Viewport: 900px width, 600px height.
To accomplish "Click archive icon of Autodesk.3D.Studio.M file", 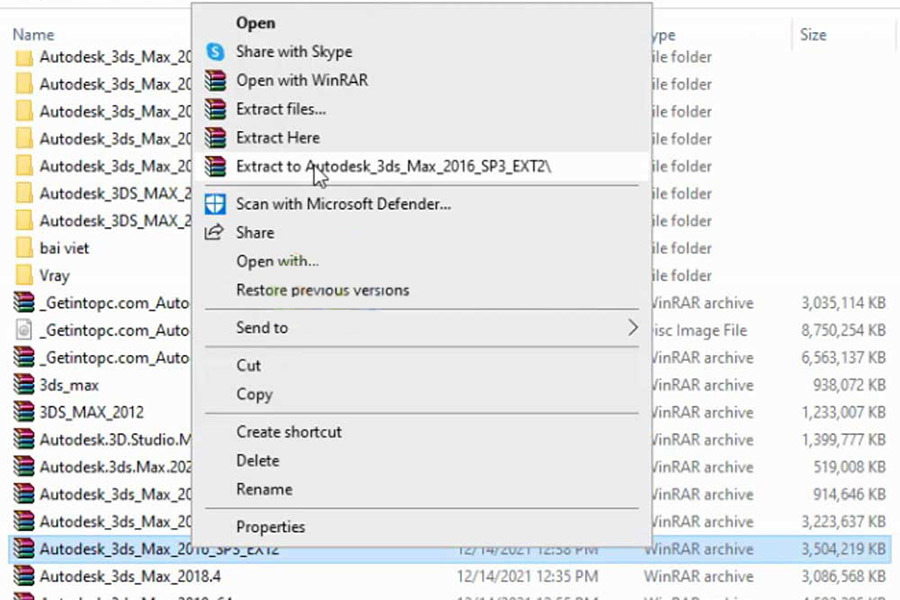I will tap(24, 439).
